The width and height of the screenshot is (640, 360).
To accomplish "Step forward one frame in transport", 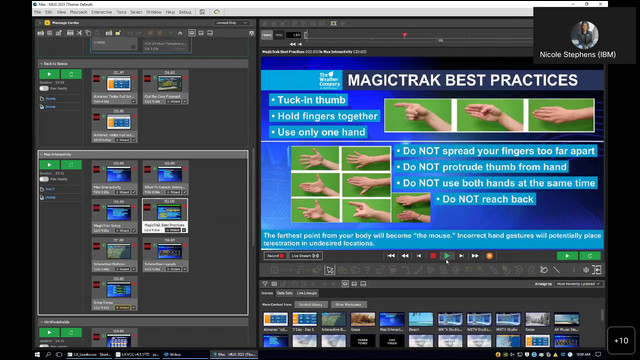I will point(461,256).
